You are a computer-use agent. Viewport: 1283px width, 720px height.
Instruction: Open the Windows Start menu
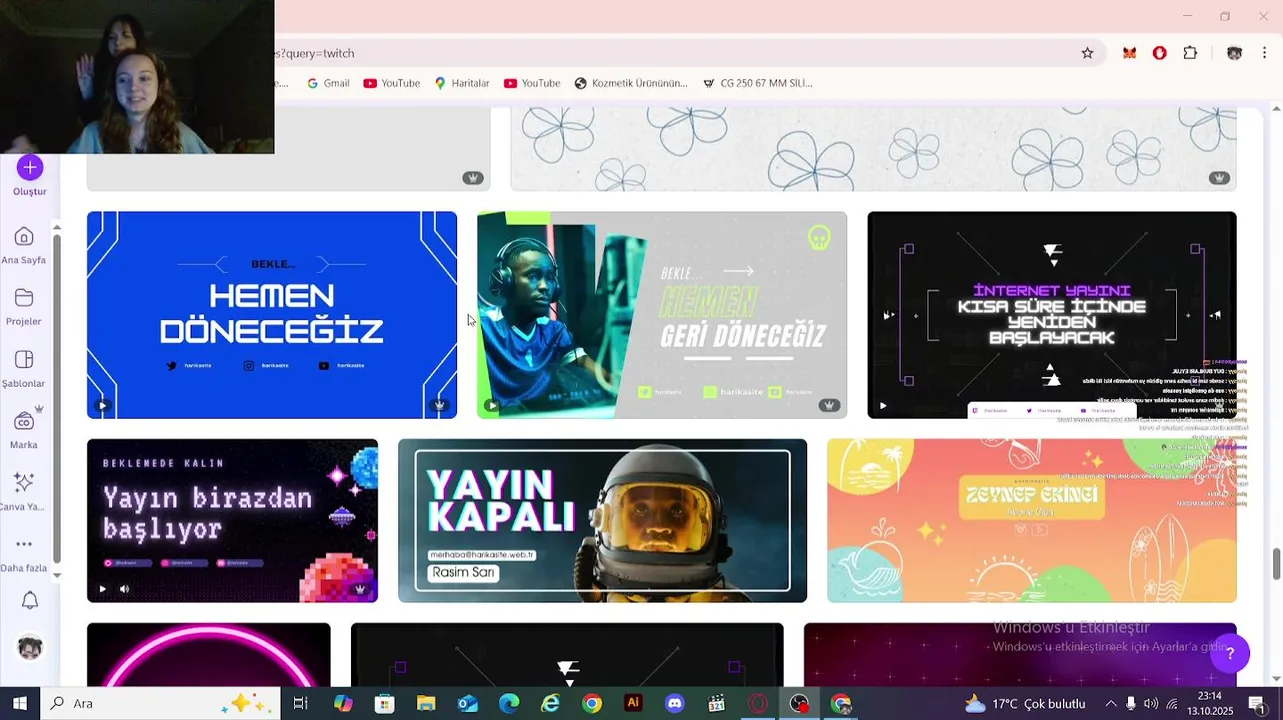pos(19,703)
